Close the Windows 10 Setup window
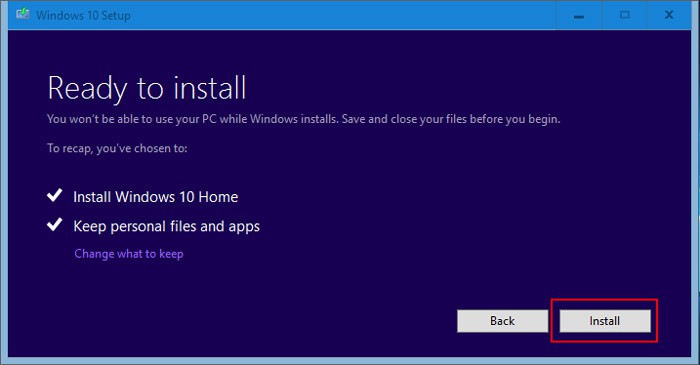This screenshot has height=365, width=700. coord(669,15)
